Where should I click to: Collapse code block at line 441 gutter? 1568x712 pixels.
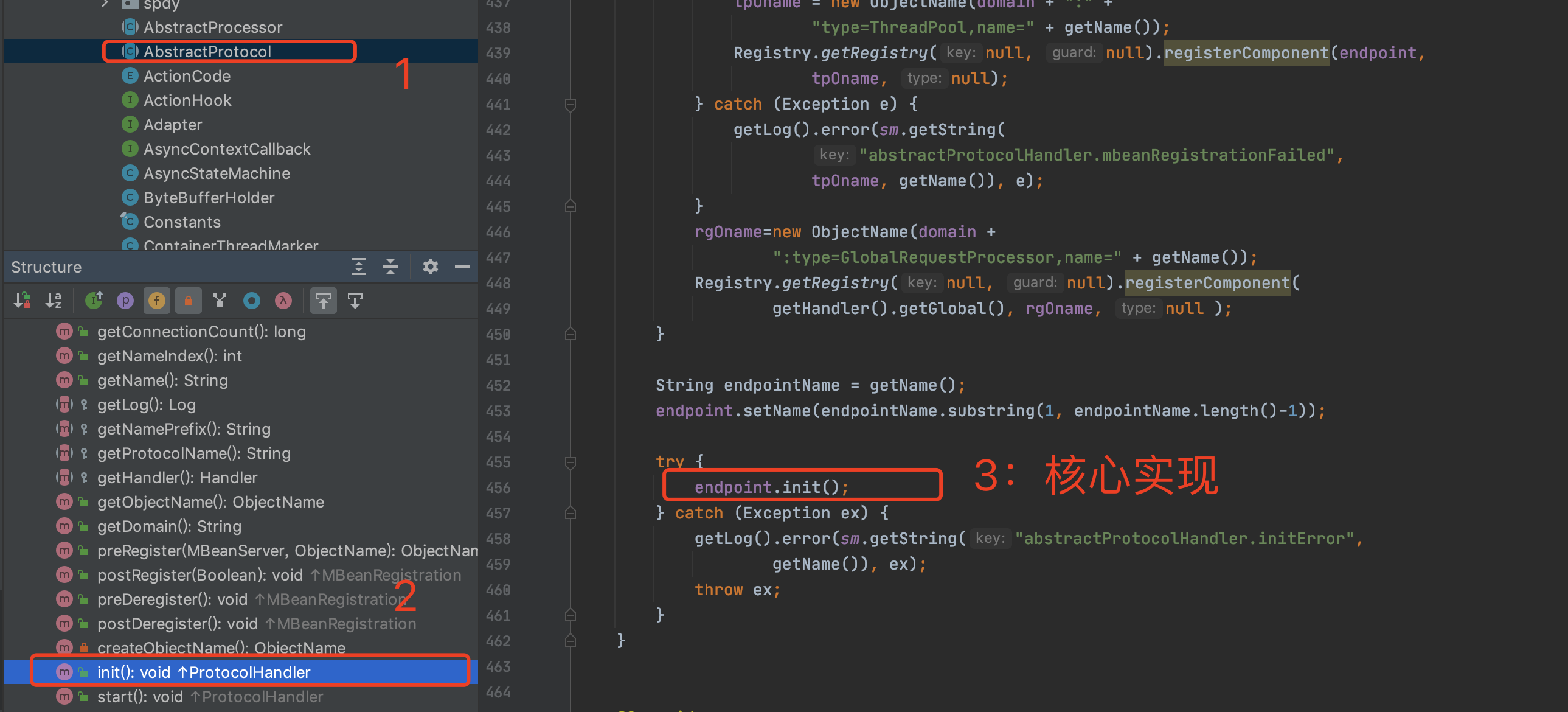[x=571, y=104]
